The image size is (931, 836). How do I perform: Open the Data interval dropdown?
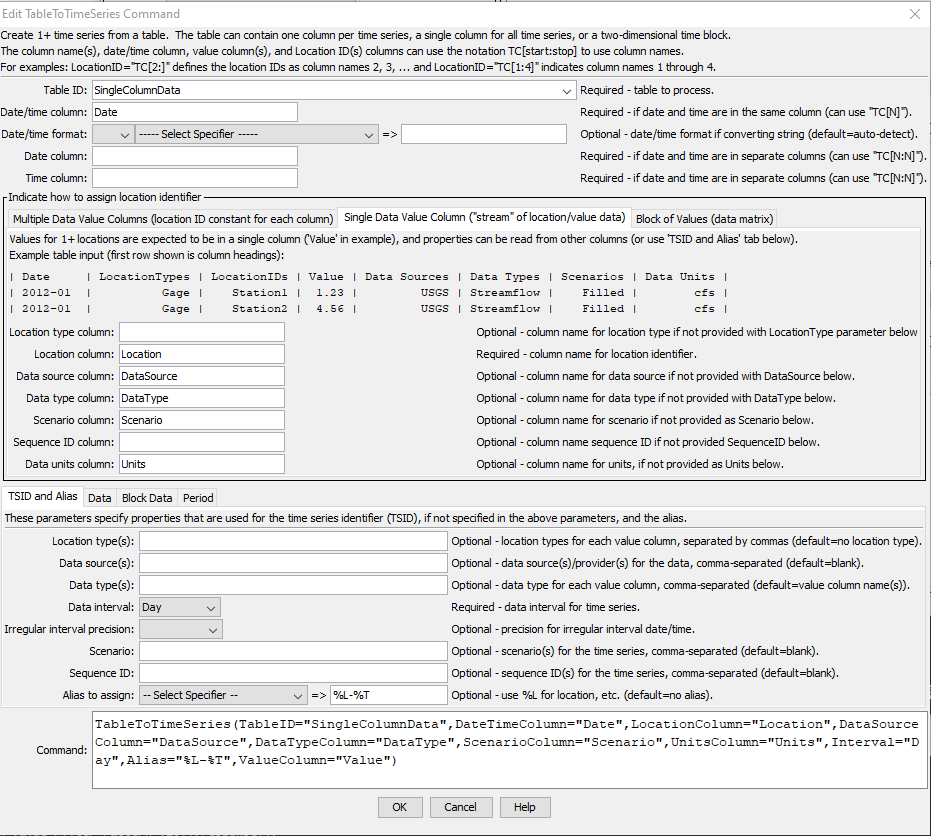[x=180, y=607]
